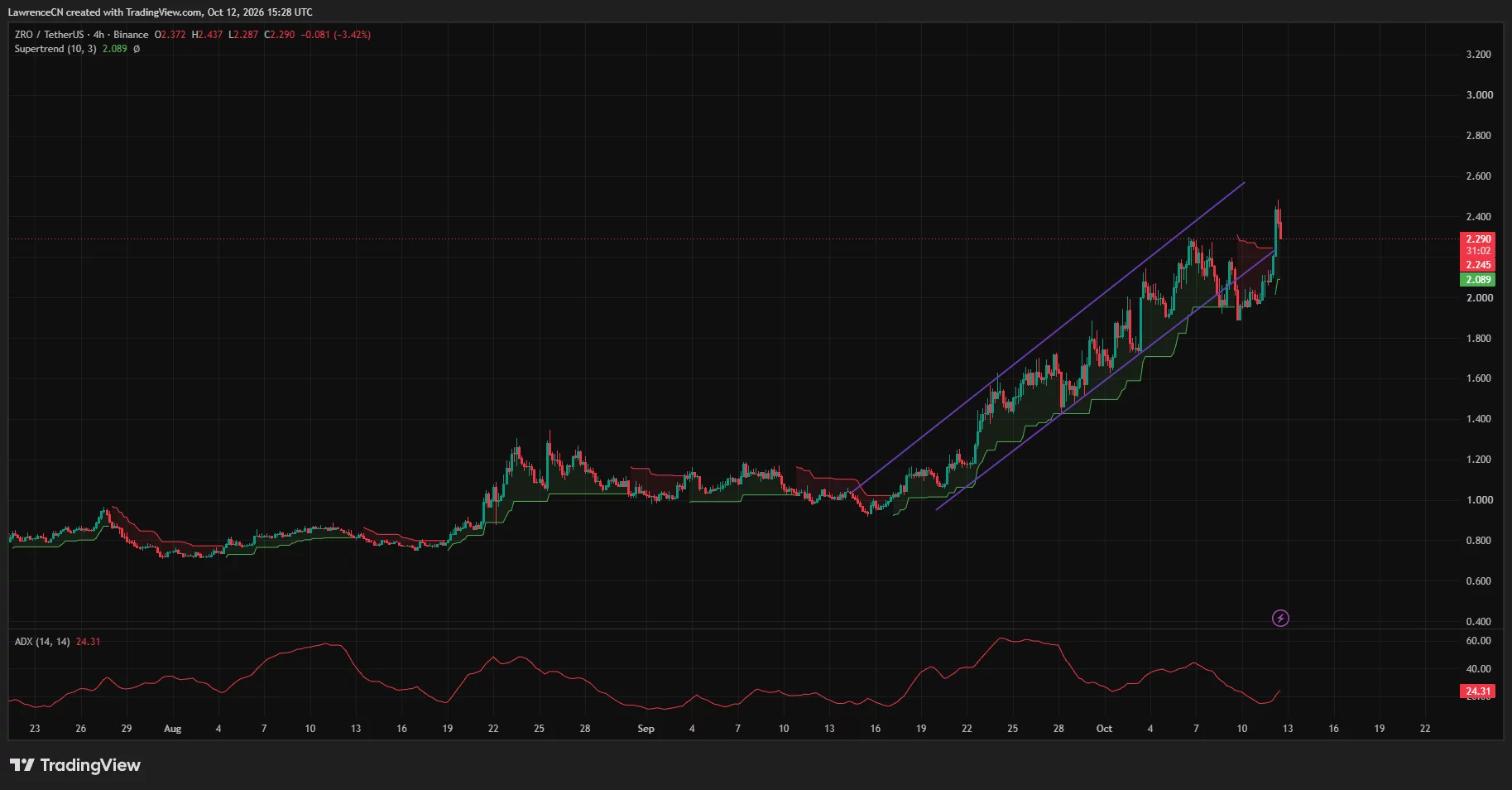
Task: Click the 60.00 ADX scale value
Action: tap(1479, 641)
